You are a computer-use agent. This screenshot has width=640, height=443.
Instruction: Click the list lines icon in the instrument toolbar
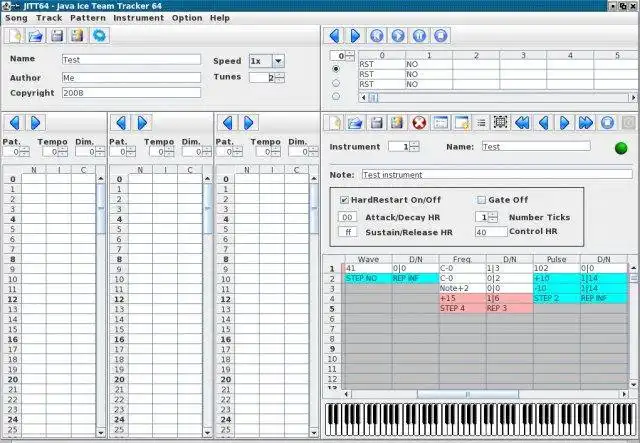click(482, 122)
